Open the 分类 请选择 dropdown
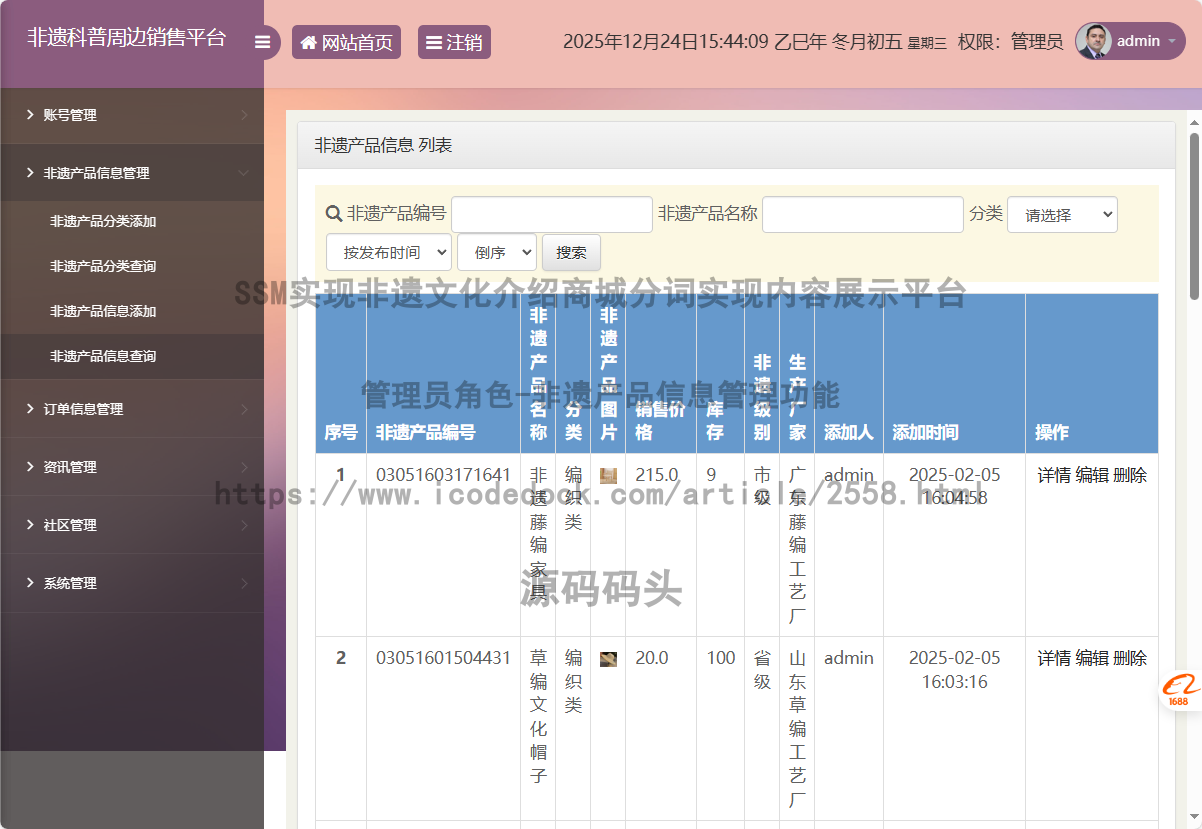 coord(1062,214)
